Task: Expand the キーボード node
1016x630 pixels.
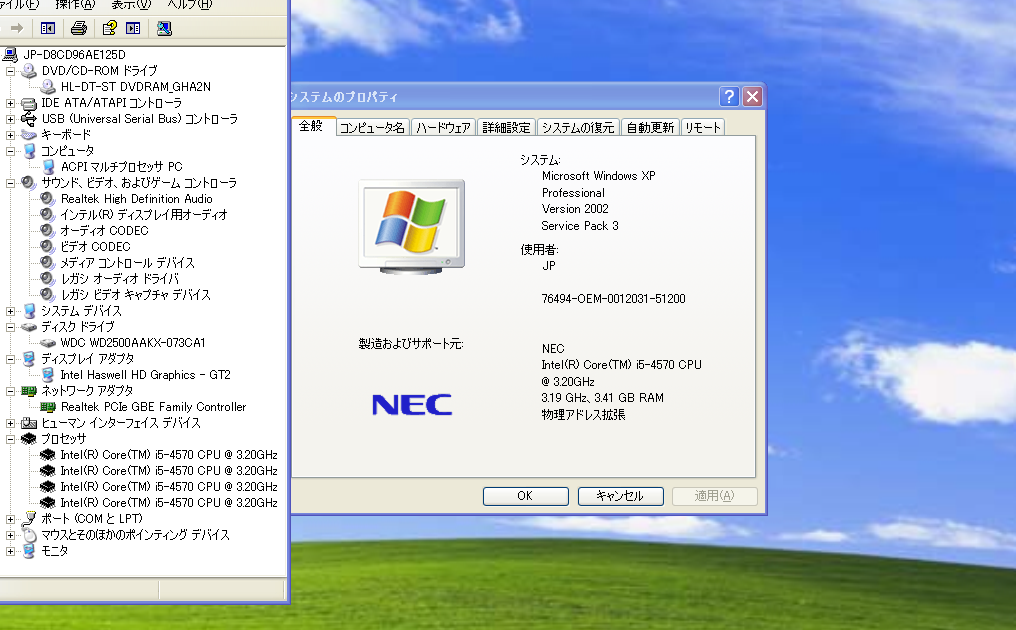Action: point(10,135)
